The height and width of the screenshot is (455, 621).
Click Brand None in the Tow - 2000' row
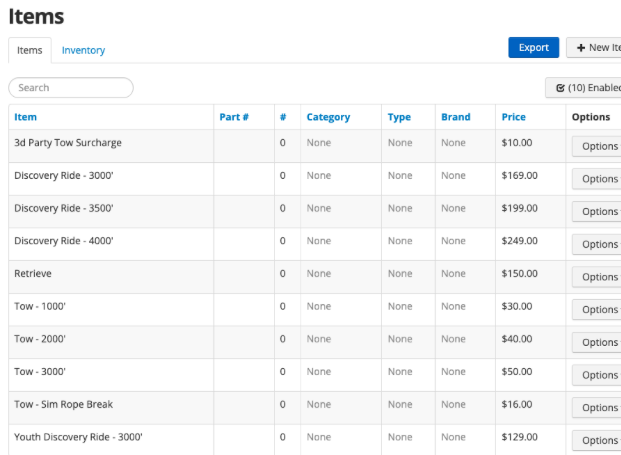[x=453, y=339]
